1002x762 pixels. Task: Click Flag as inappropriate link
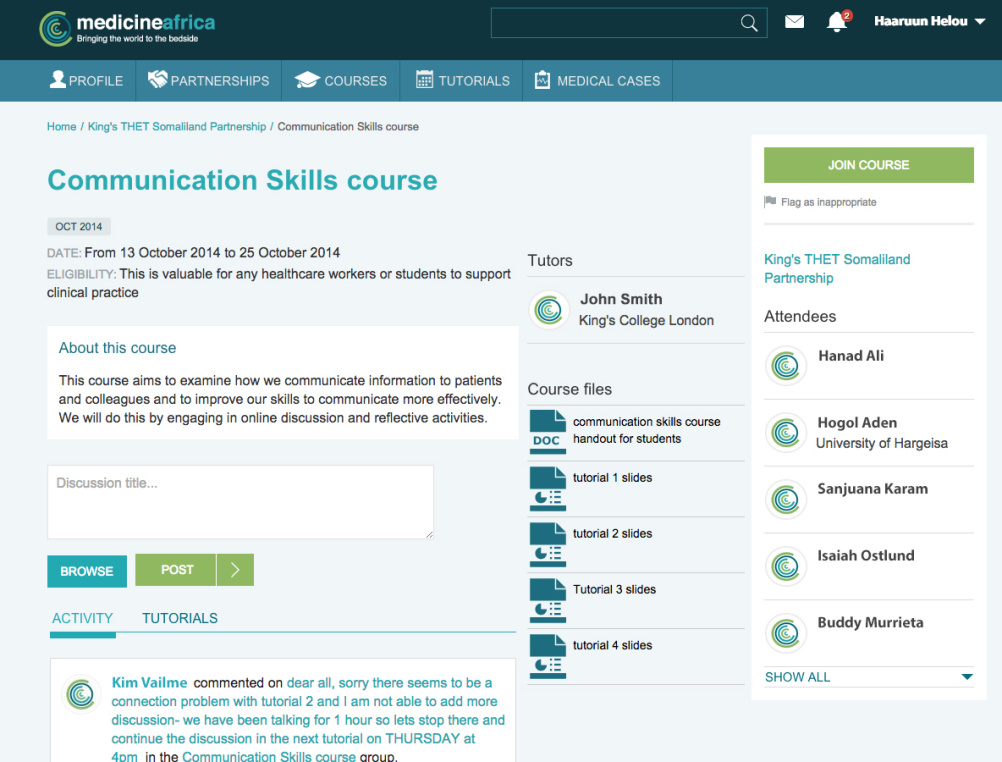tap(828, 202)
